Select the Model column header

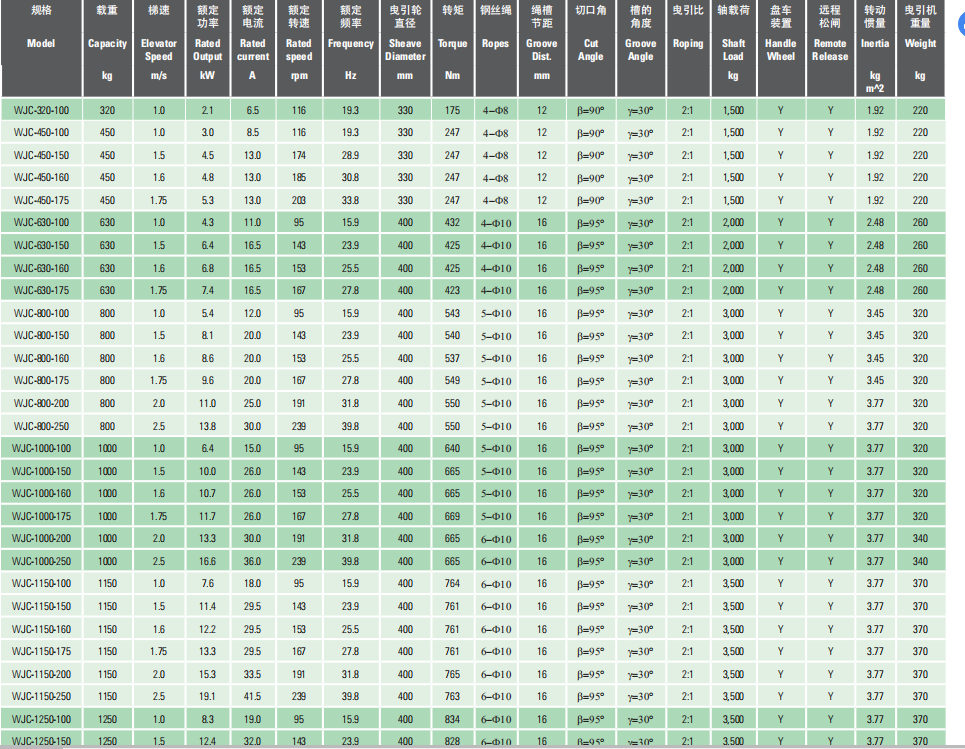pos(41,48)
